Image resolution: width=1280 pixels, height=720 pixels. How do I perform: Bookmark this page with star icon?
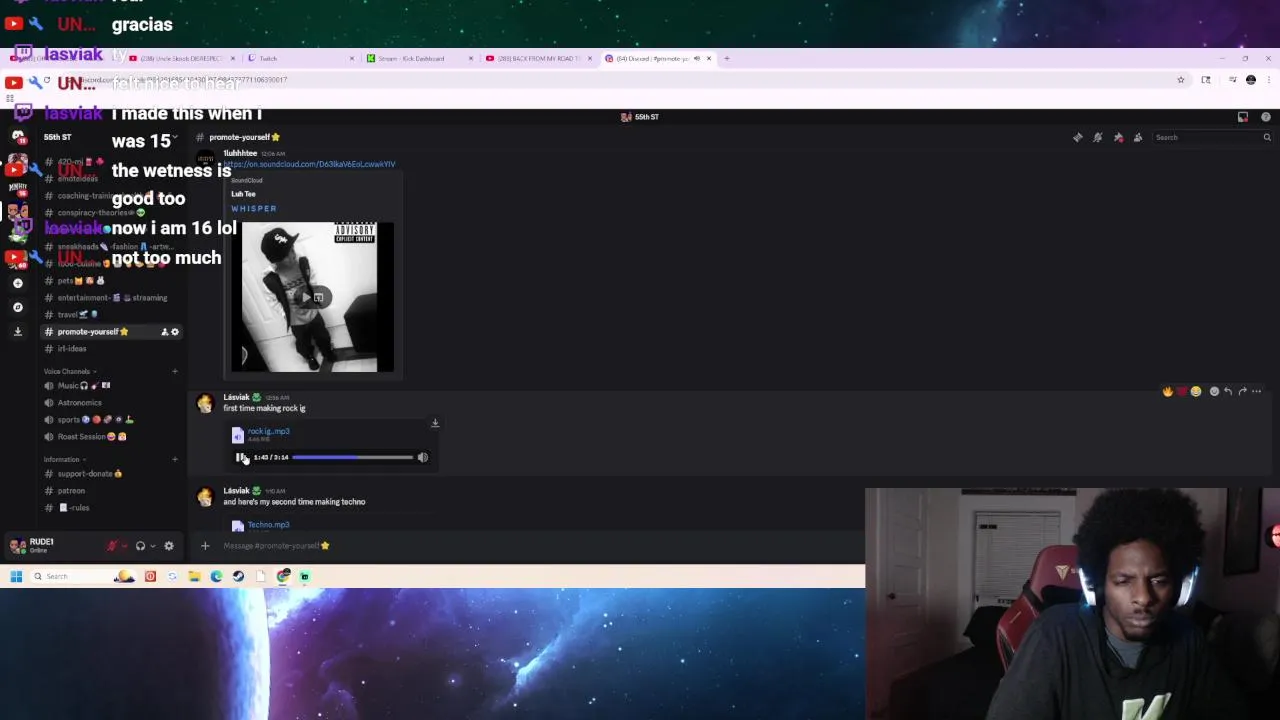coord(1181,80)
